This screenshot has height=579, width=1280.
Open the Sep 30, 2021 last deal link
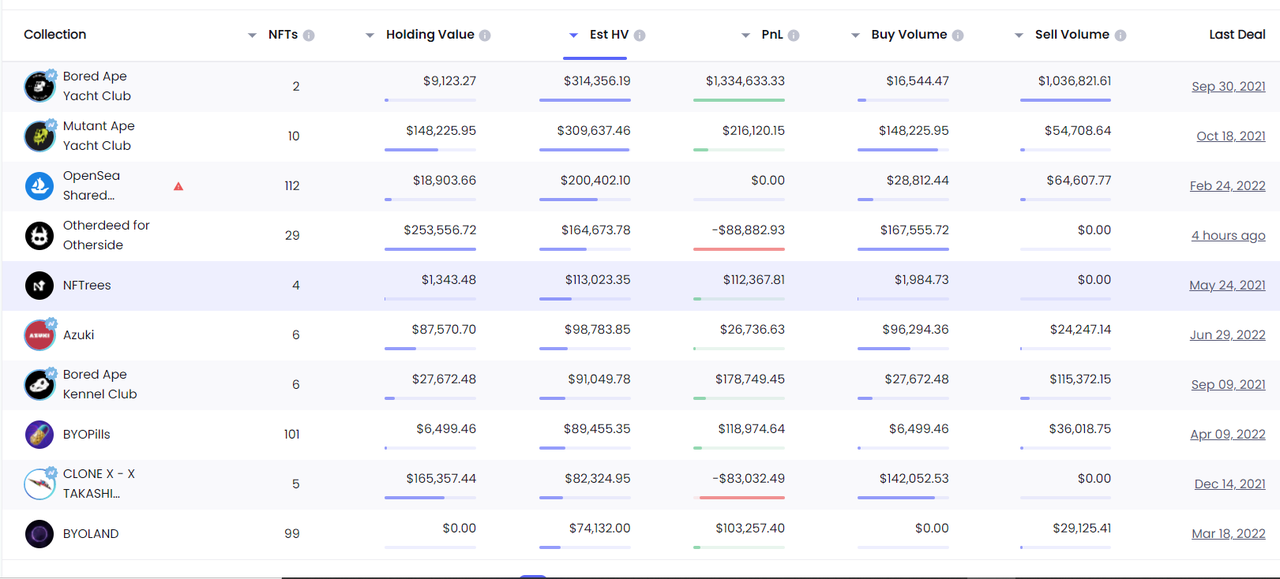1229,87
